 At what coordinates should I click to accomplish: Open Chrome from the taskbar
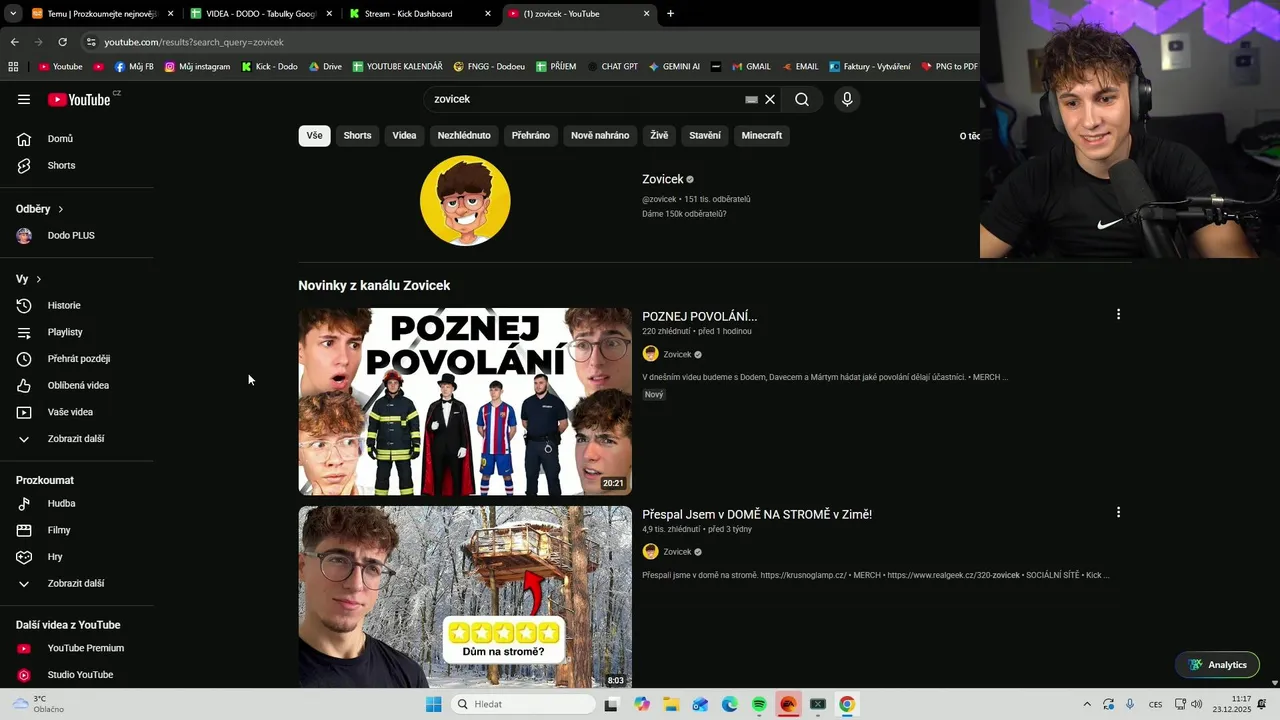tap(847, 704)
